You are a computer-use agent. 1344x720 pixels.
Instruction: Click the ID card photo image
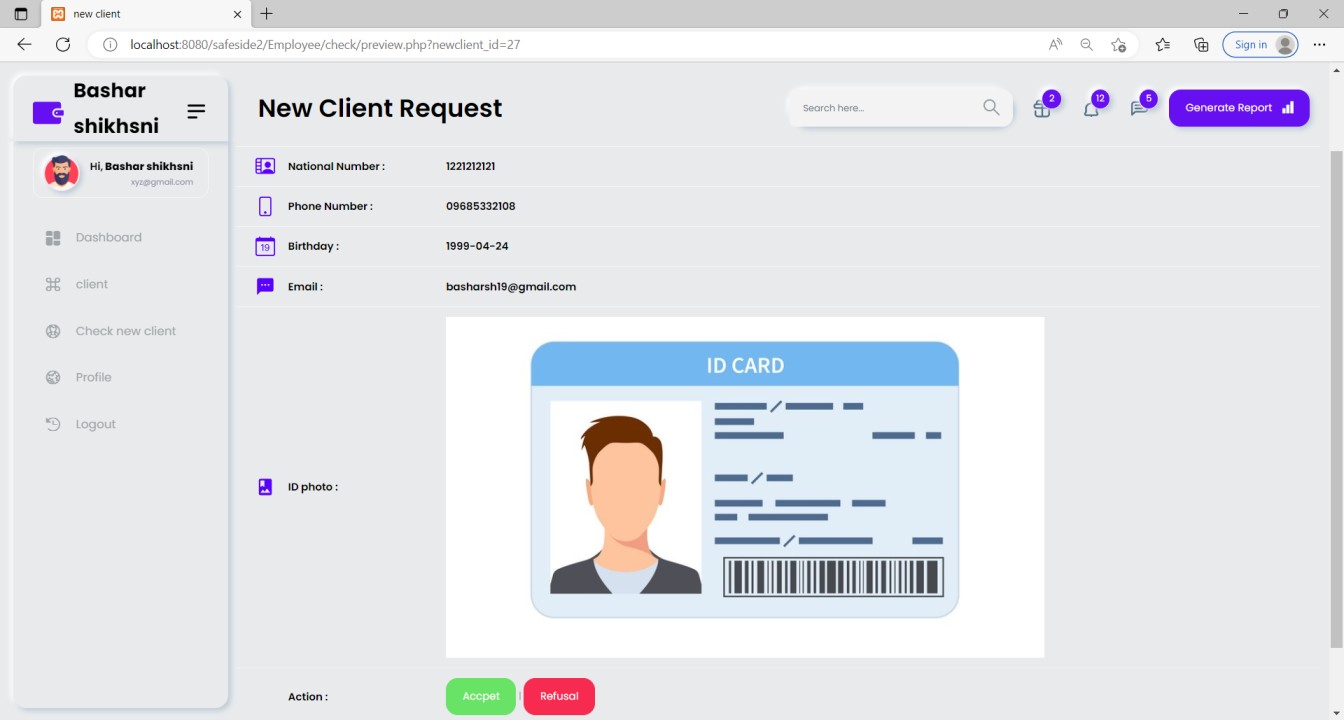tap(744, 487)
